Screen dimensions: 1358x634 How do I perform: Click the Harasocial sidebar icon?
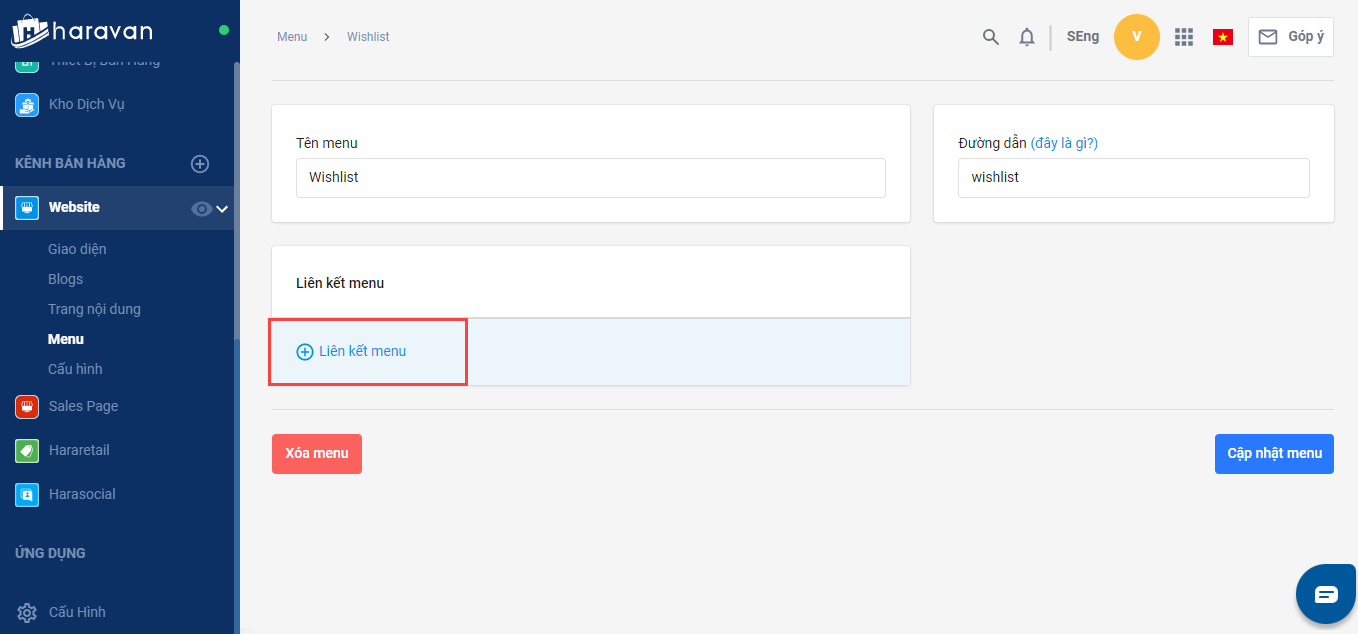[27, 494]
